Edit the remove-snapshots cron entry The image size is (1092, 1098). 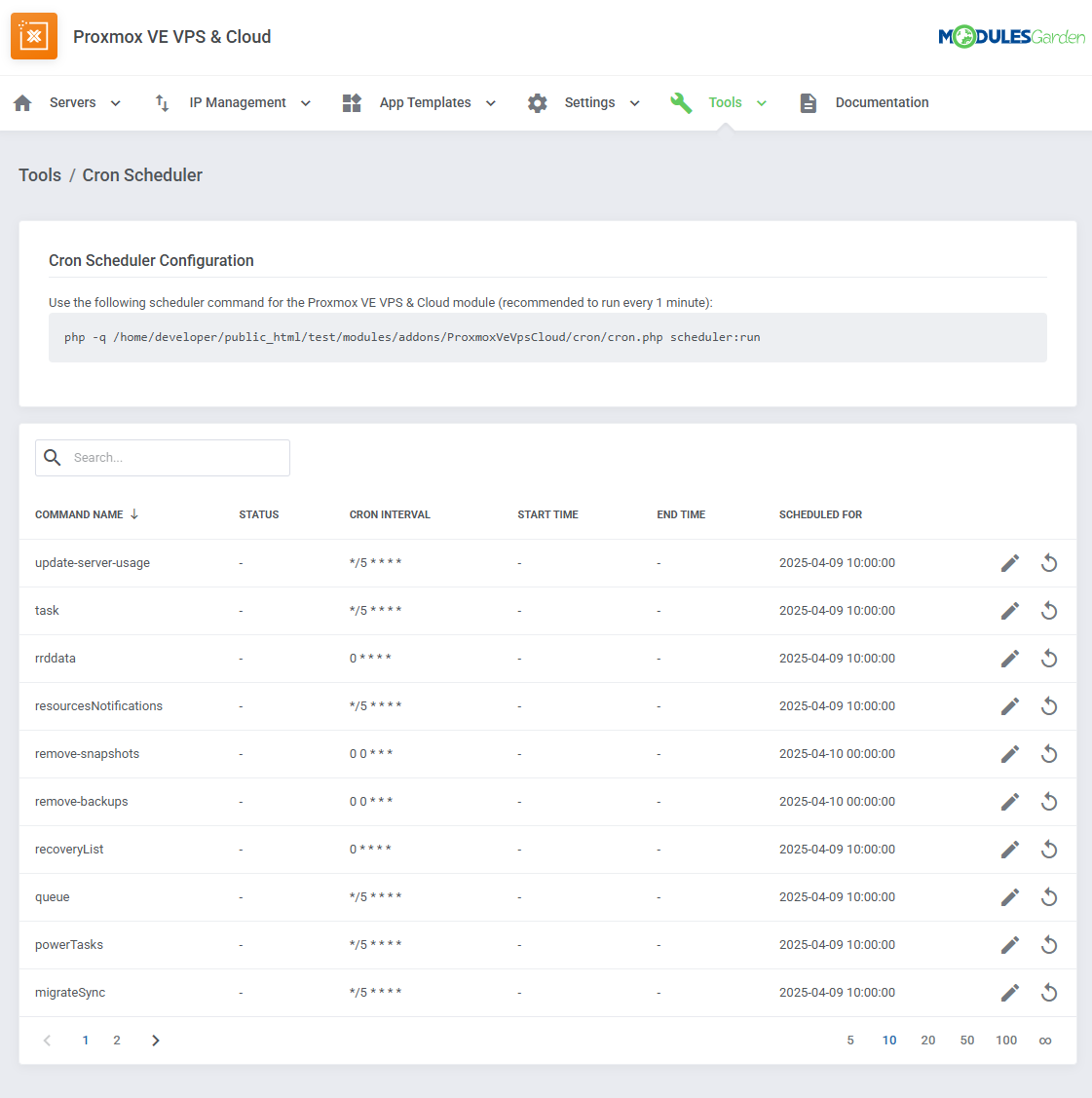[1009, 753]
